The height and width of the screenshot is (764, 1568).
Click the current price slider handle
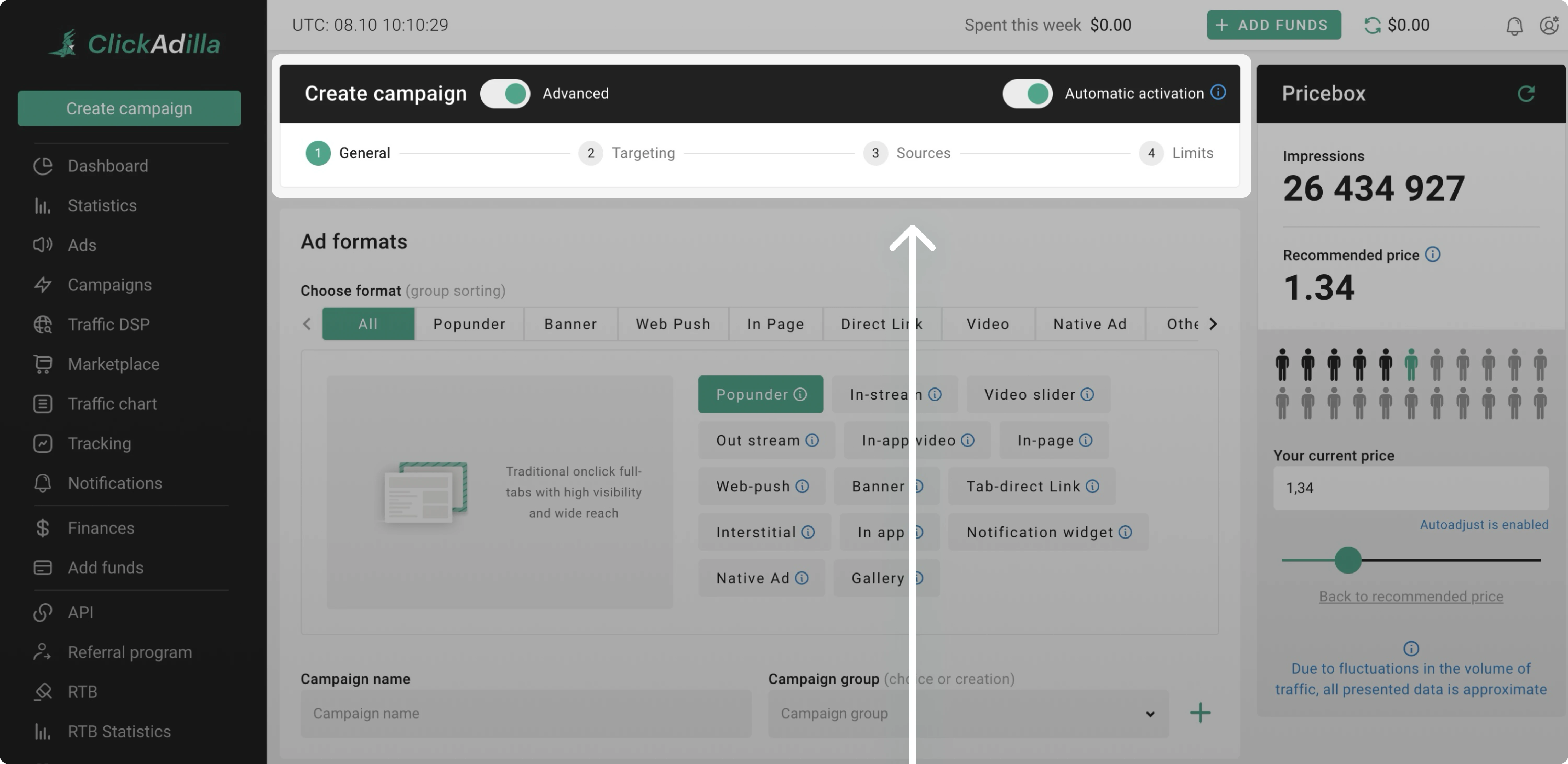coord(1348,560)
